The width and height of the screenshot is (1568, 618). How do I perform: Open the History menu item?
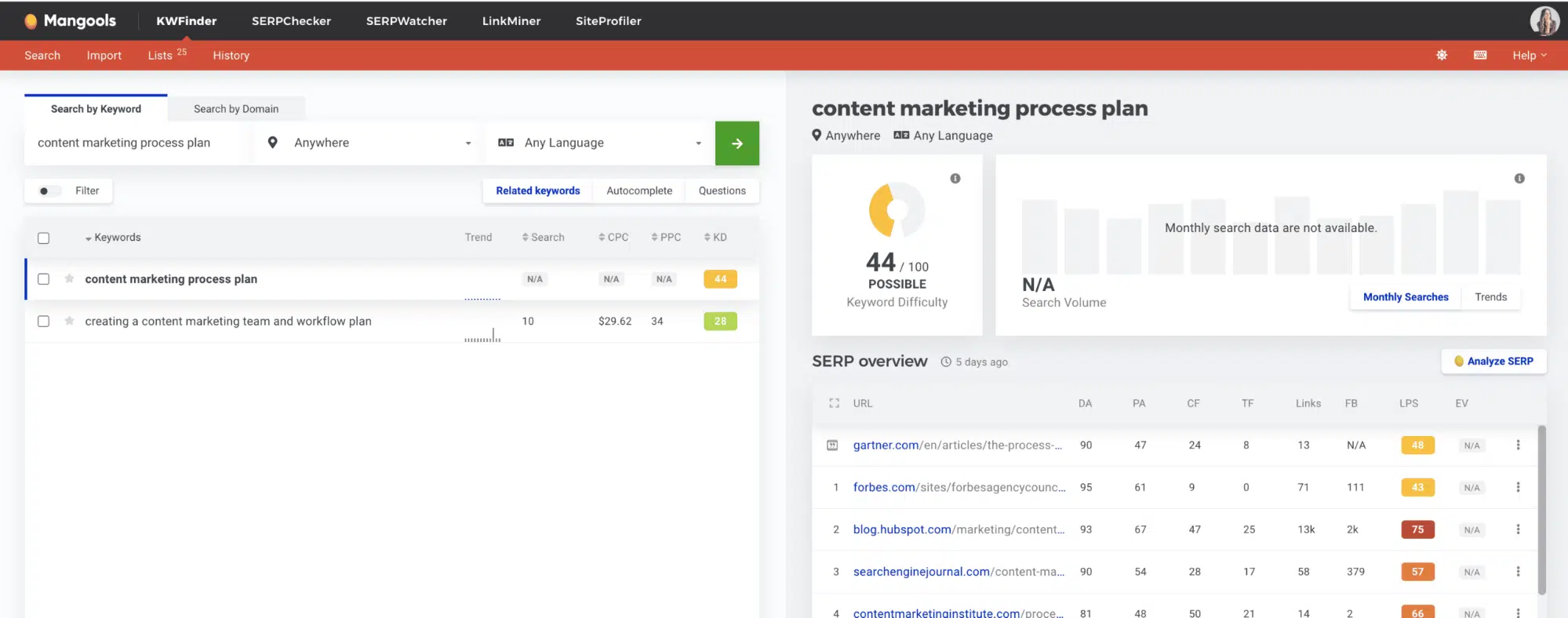tap(231, 56)
